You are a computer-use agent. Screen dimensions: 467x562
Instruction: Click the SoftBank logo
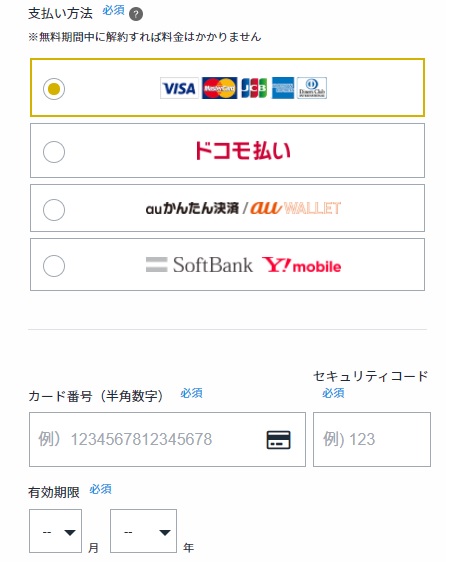coord(199,265)
